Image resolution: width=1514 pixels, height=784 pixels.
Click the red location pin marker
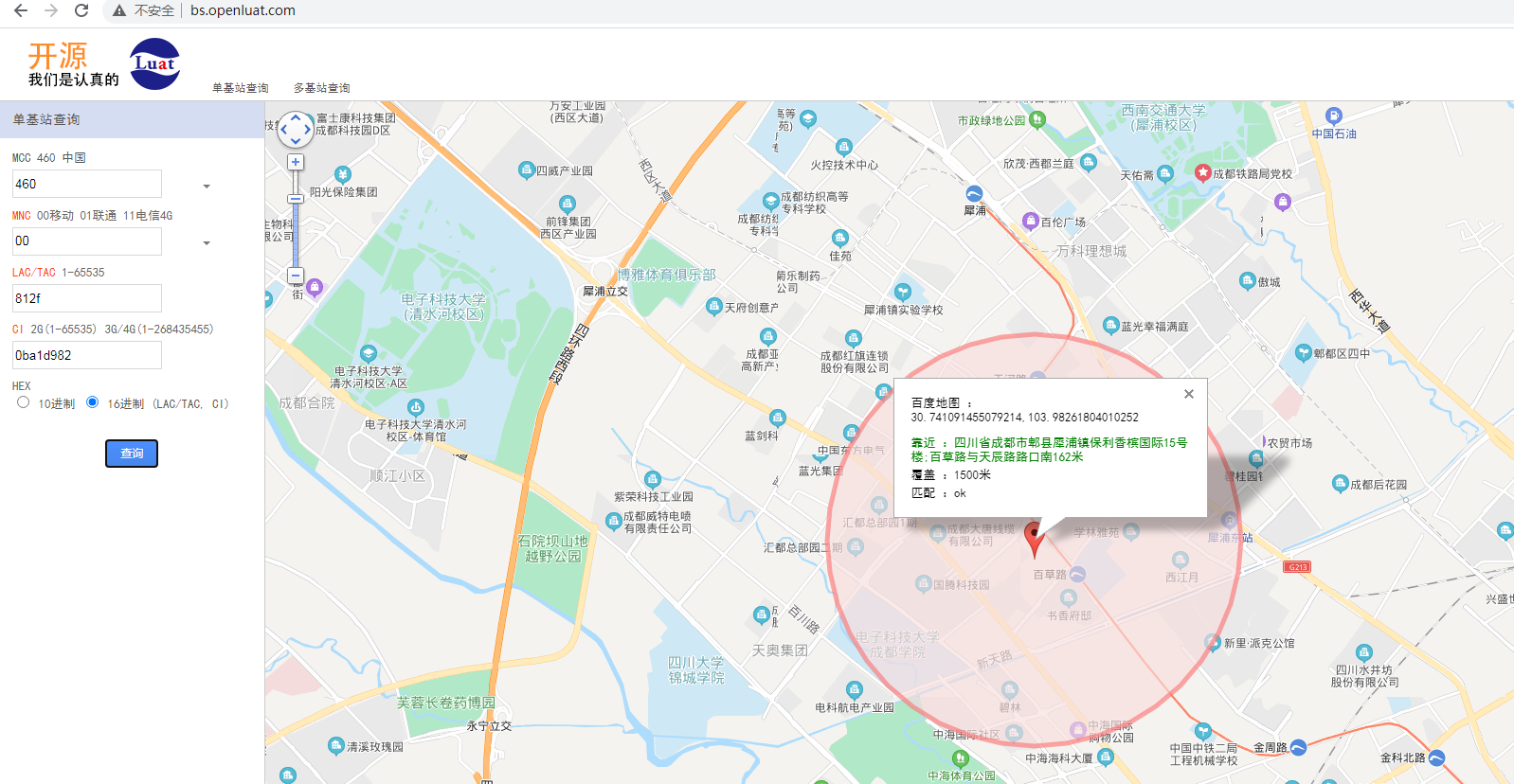(x=1035, y=539)
